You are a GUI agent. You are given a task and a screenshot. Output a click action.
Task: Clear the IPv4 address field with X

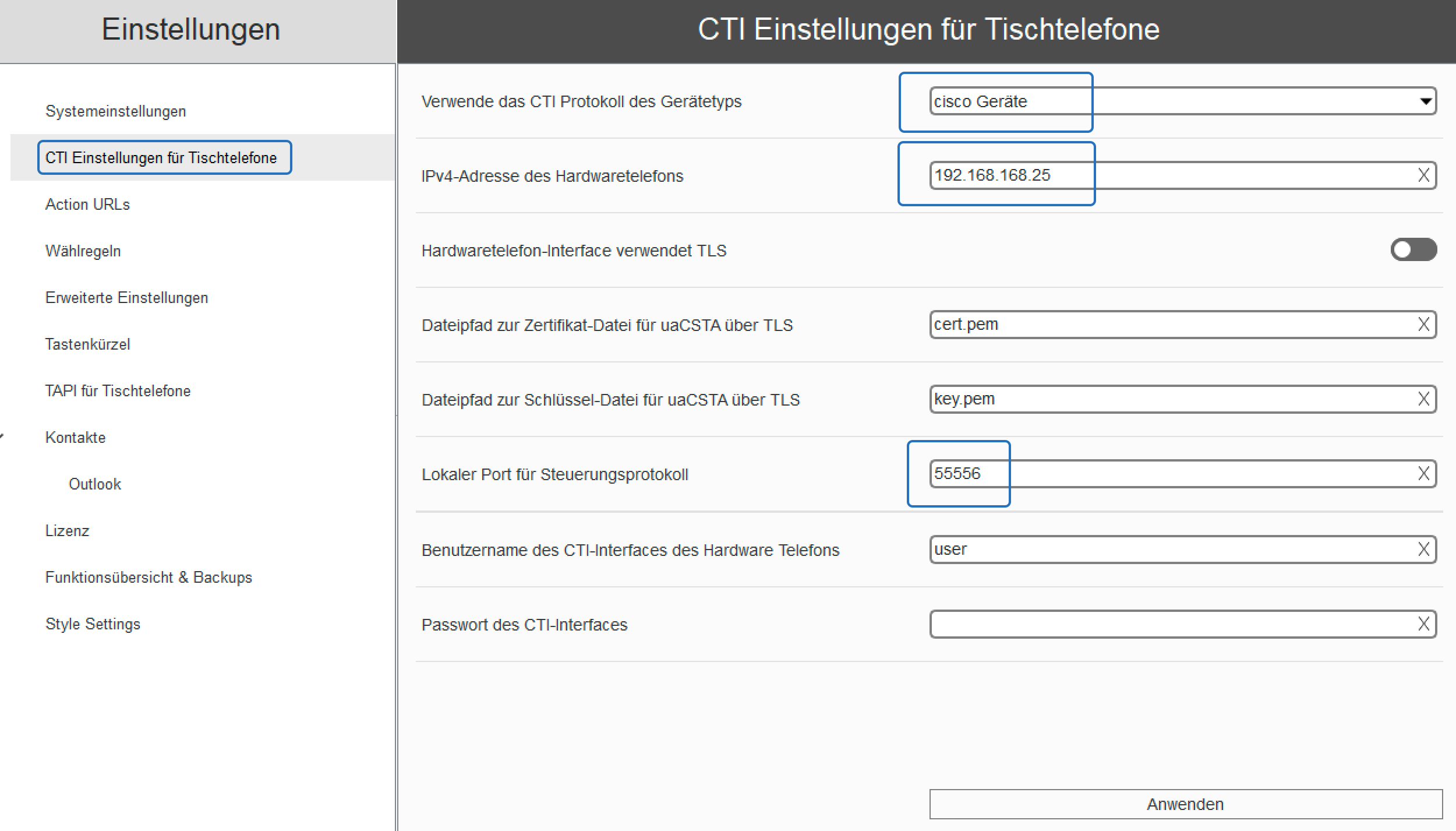tap(1423, 175)
